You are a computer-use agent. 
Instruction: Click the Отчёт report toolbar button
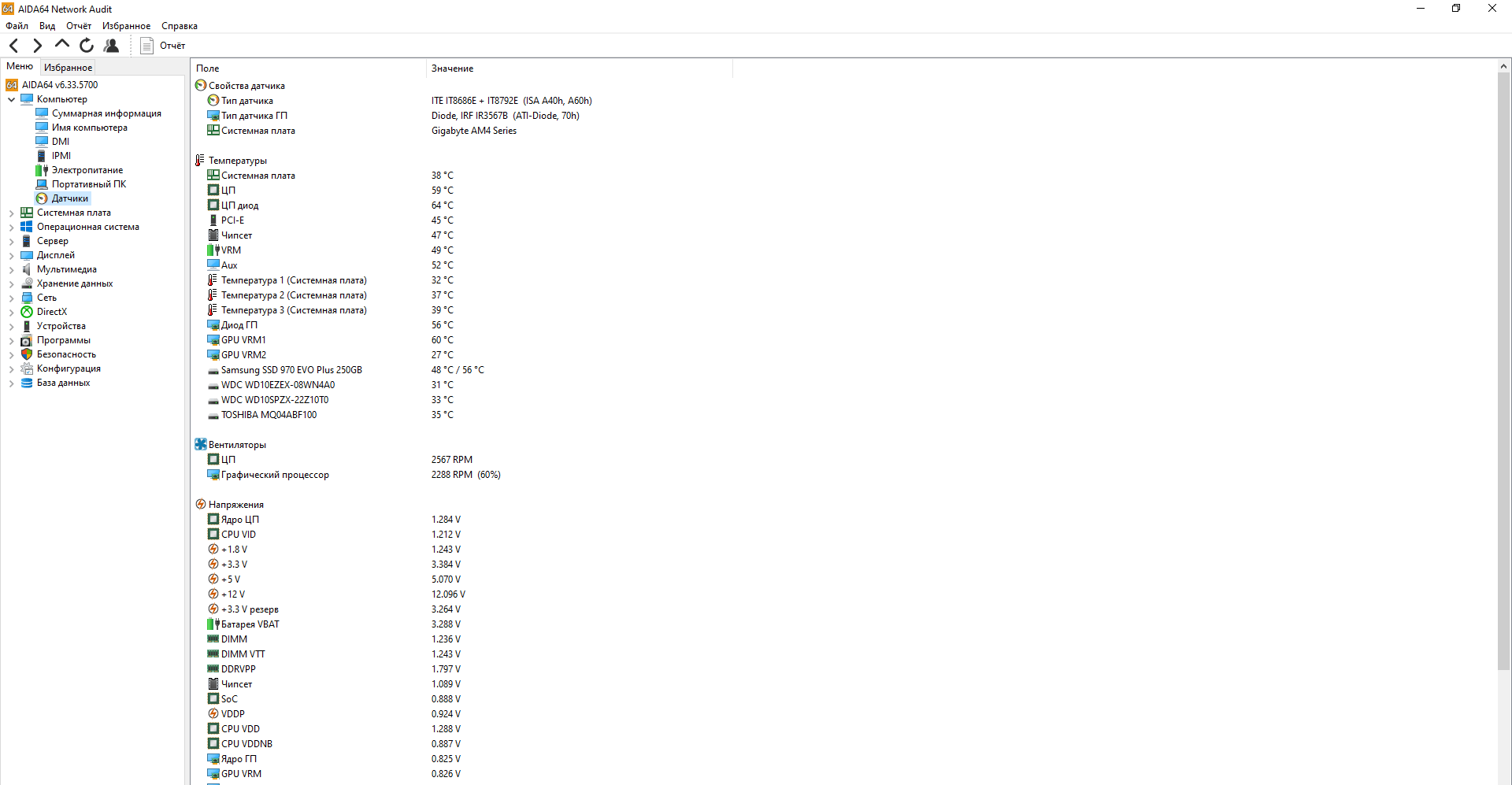(x=163, y=46)
